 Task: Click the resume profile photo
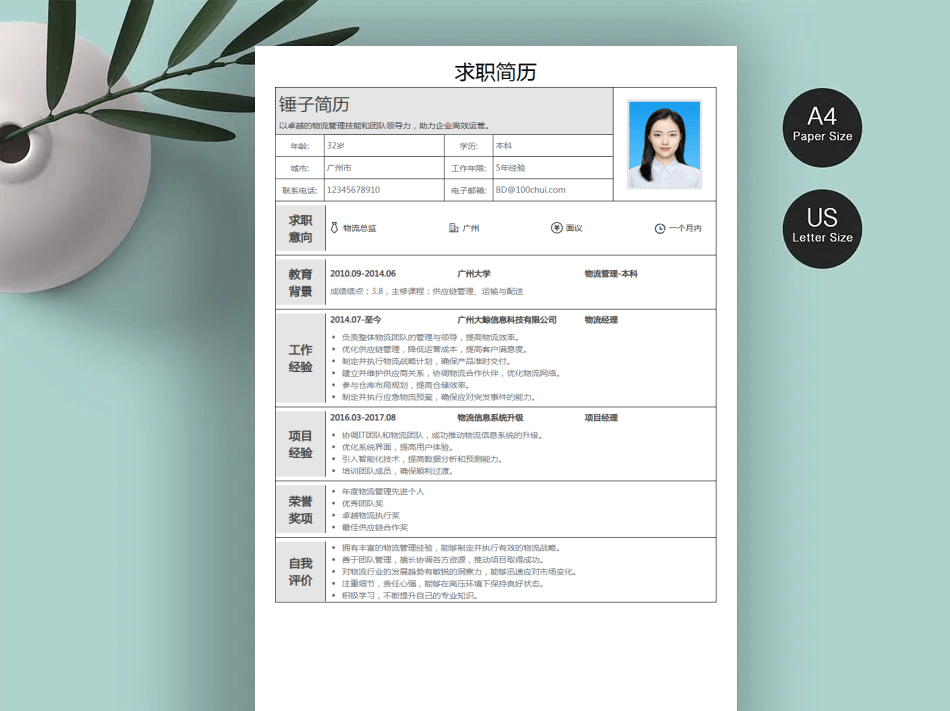tap(664, 144)
